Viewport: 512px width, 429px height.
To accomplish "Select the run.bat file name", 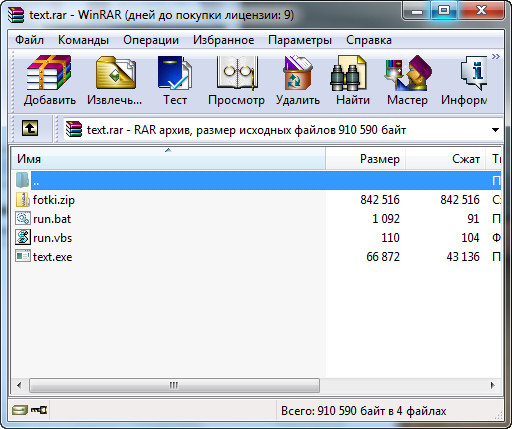I will point(52,219).
